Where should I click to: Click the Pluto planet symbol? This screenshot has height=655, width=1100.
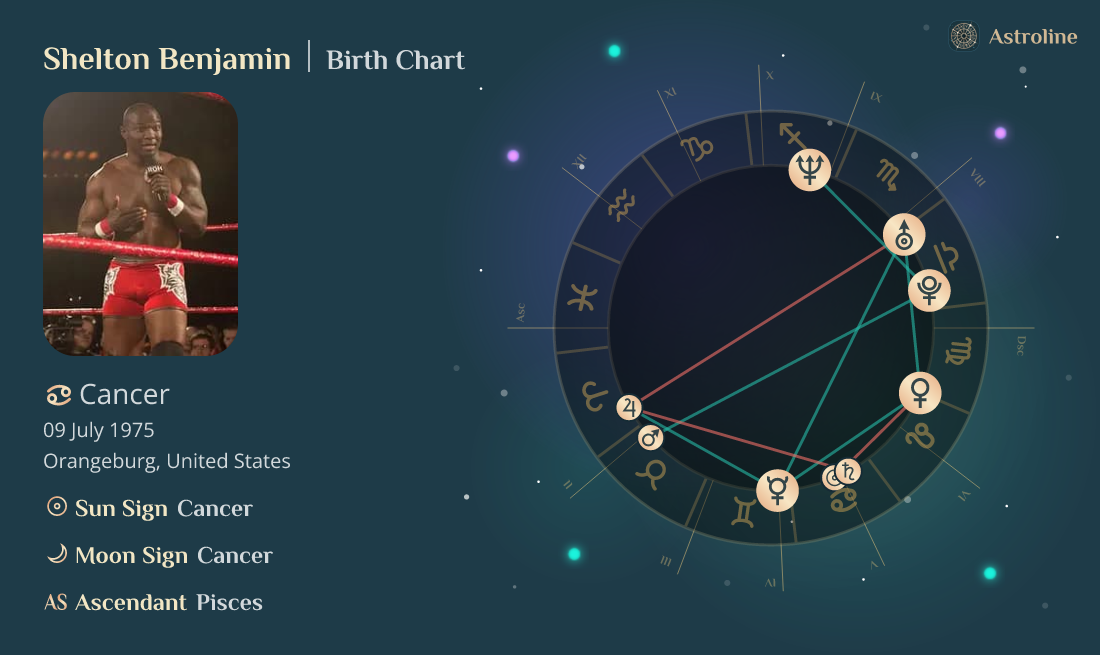pyautogui.click(x=929, y=290)
